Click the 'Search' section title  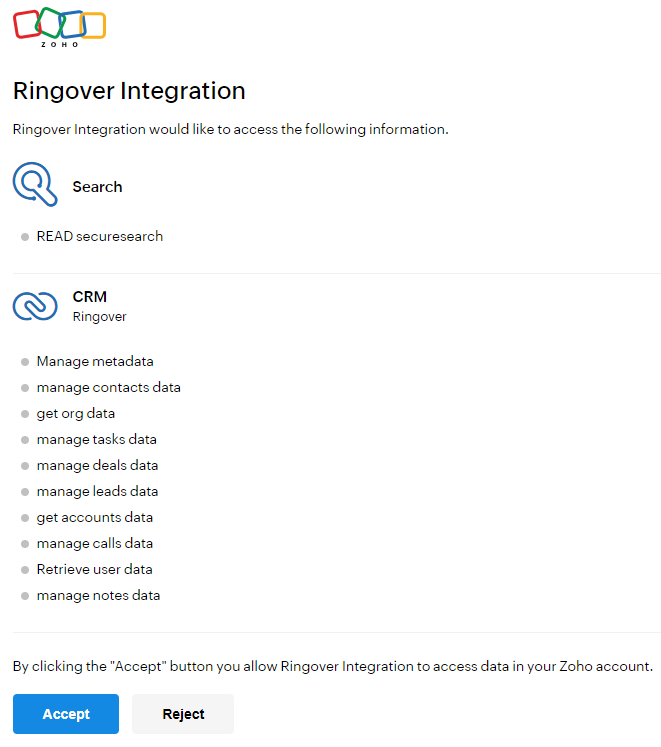[x=97, y=187]
